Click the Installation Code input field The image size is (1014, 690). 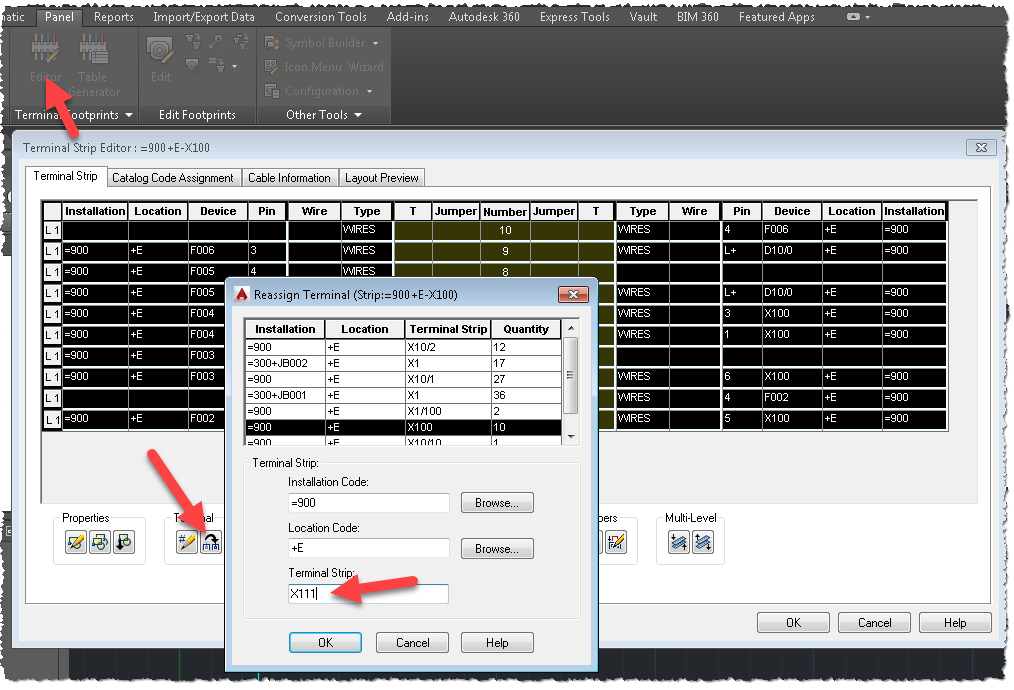click(369, 503)
